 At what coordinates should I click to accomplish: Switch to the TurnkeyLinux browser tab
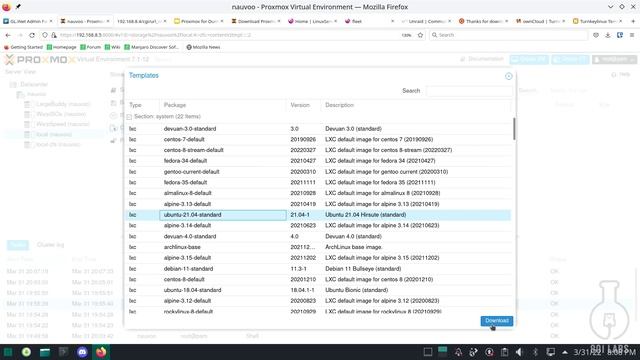click(597, 21)
